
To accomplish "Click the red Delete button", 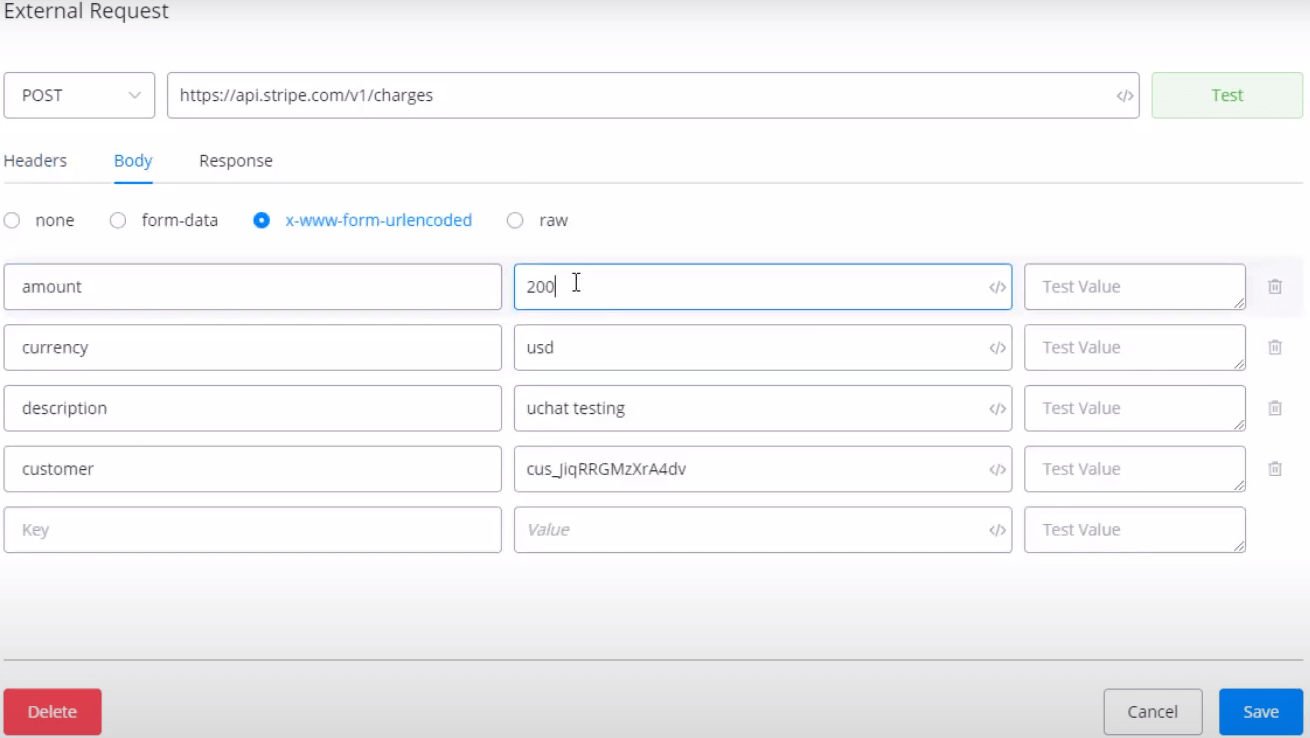I will click(x=52, y=712).
